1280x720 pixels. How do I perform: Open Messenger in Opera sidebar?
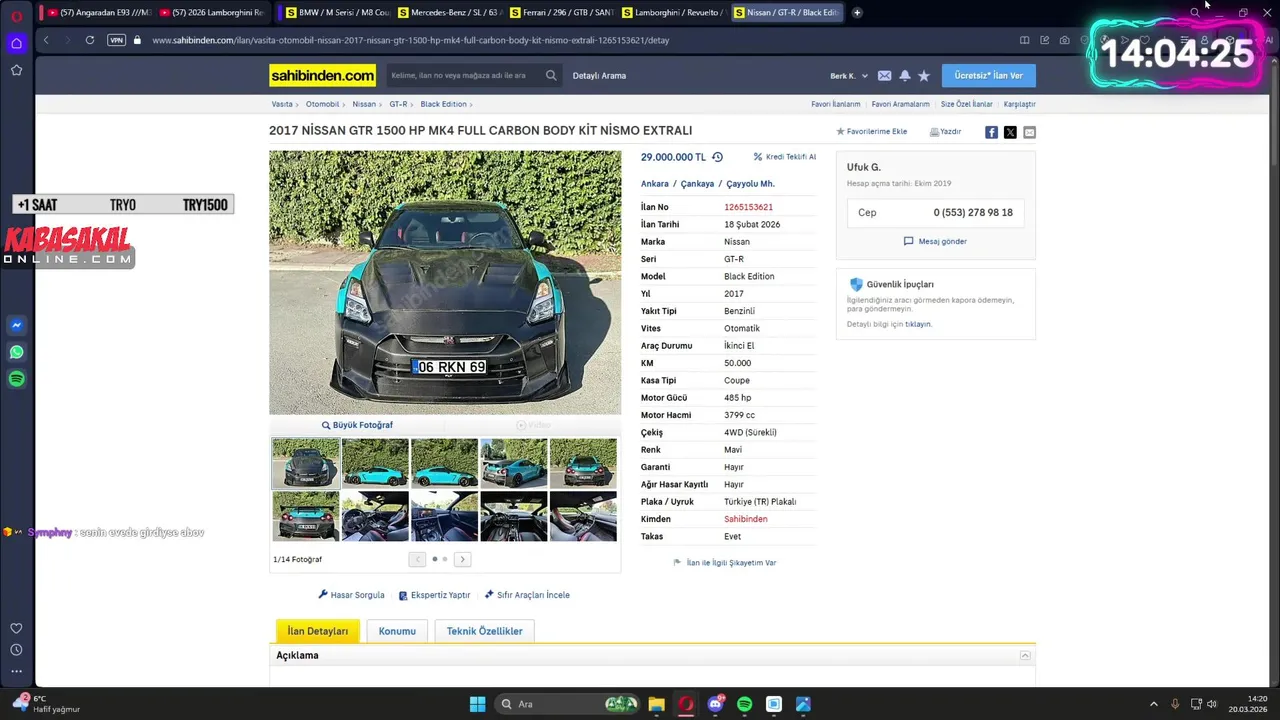pyautogui.click(x=16, y=325)
